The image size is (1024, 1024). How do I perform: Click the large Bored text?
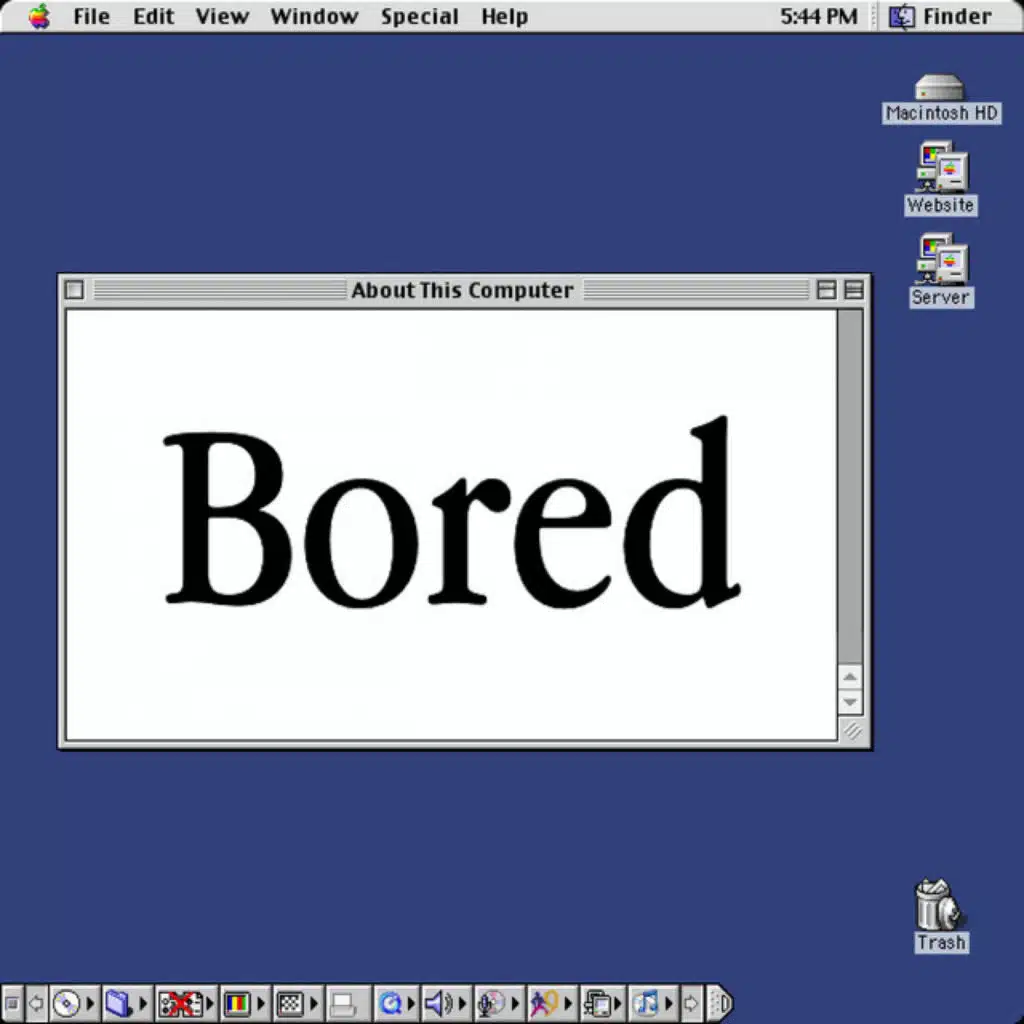[x=451, y=511]
